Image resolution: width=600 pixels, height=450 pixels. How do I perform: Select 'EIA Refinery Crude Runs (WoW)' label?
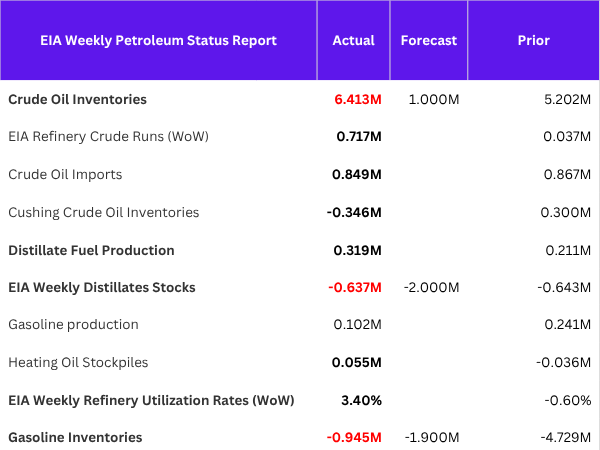point(109,137)
